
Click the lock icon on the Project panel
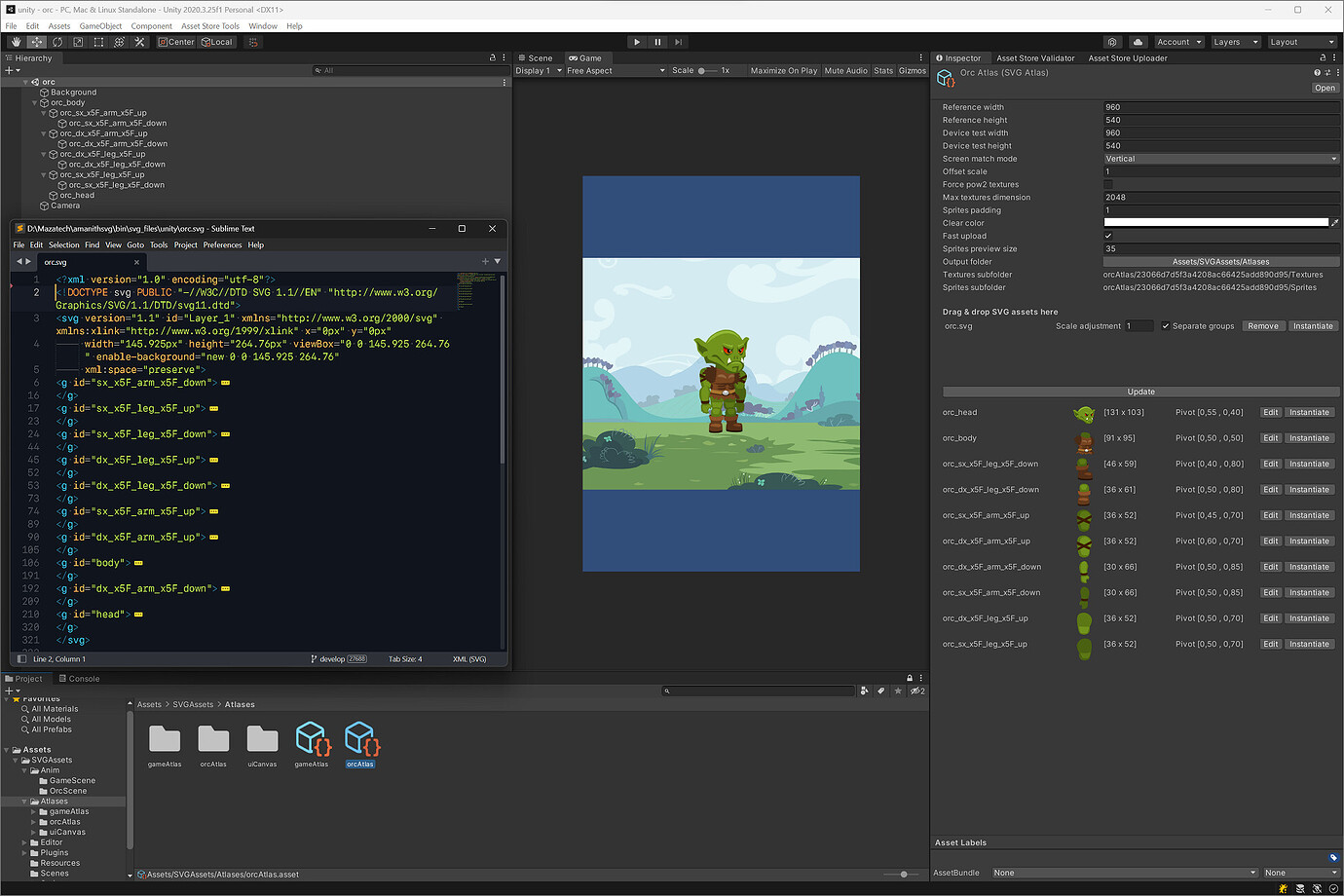tap(909, 678)
